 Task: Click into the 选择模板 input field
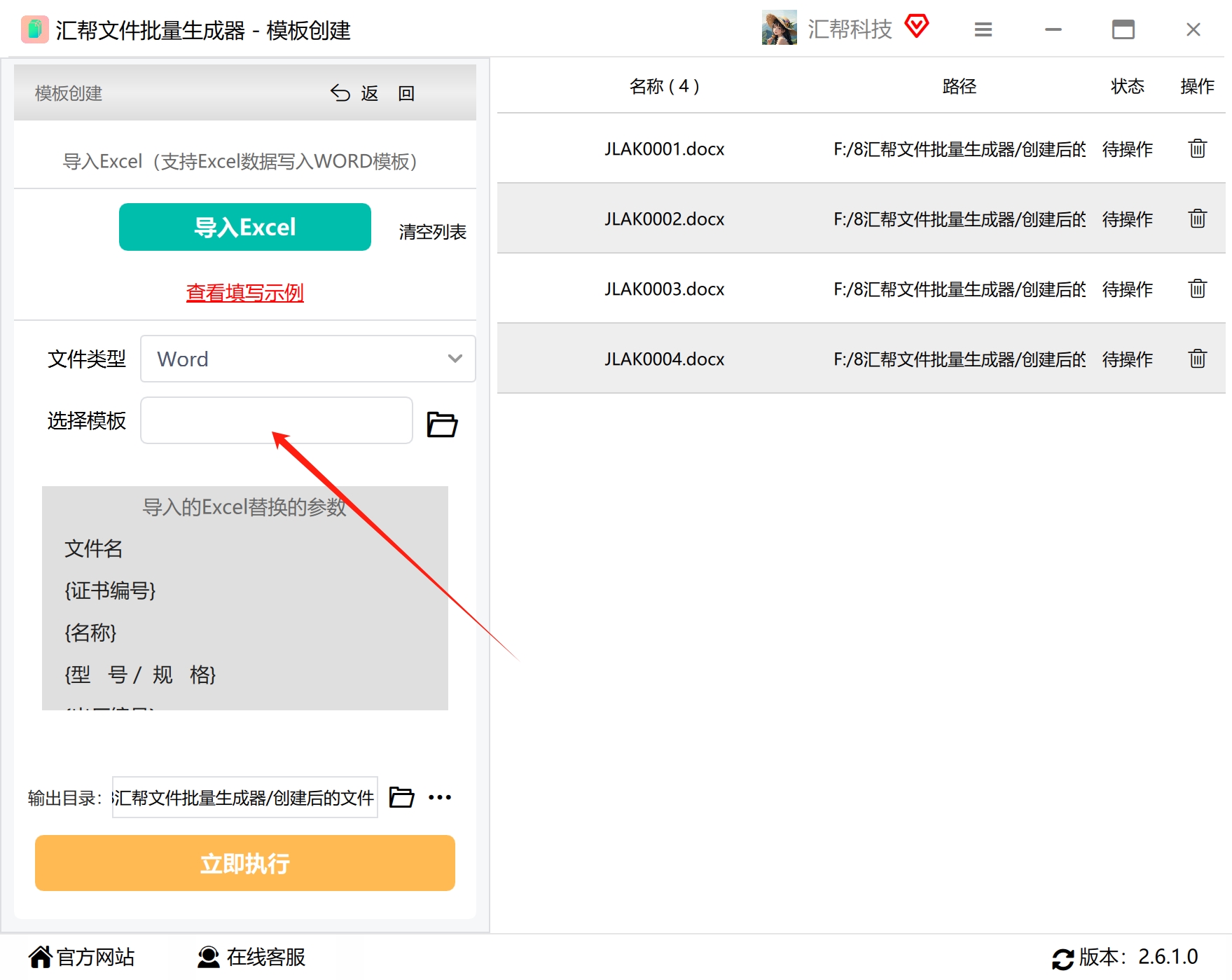[277, 420]
